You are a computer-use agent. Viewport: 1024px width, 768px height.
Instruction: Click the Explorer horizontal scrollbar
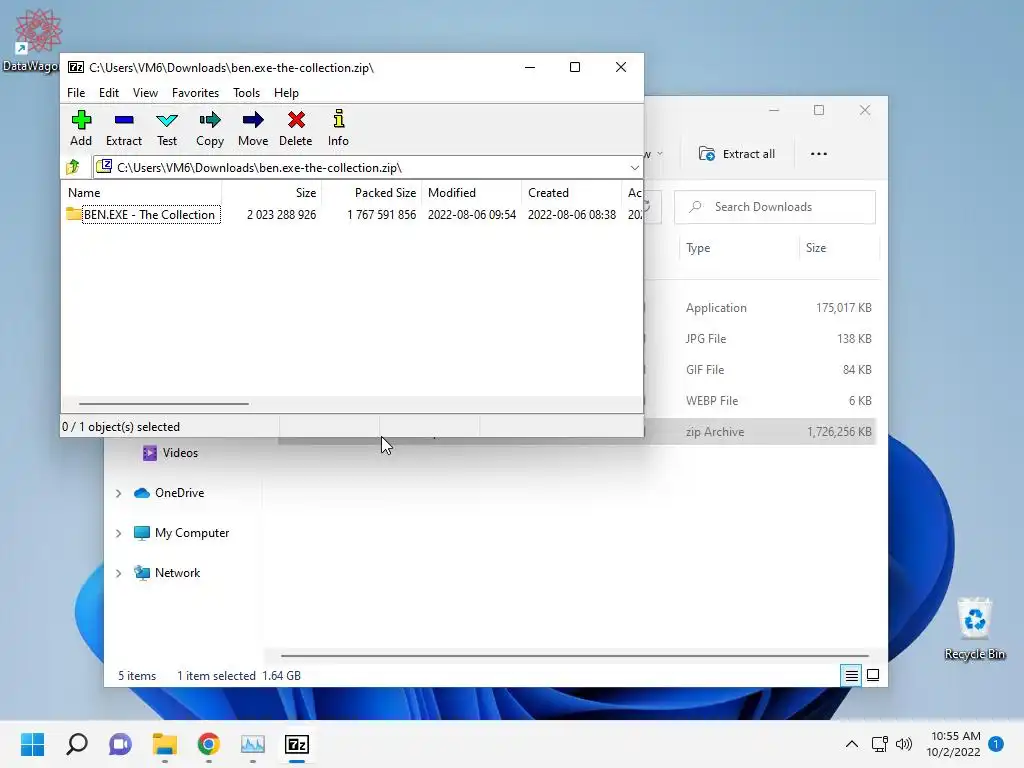coord(575,655)
